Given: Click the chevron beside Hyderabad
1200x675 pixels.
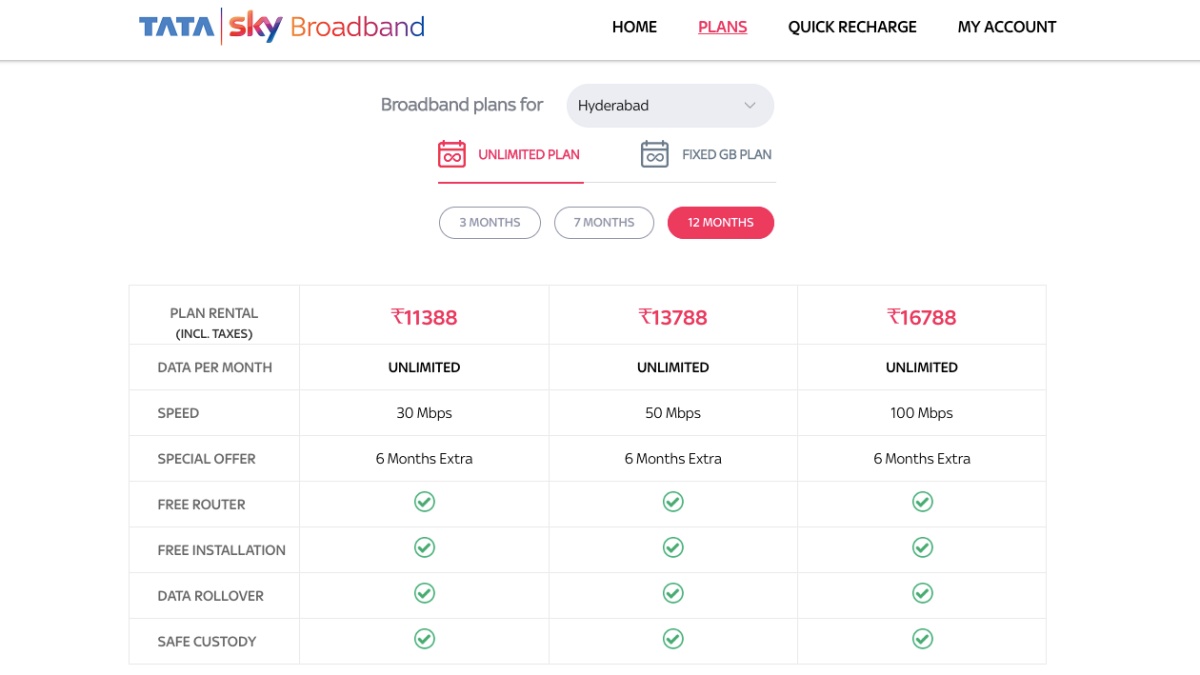Looking at the screenshot, I should point(750,105).
